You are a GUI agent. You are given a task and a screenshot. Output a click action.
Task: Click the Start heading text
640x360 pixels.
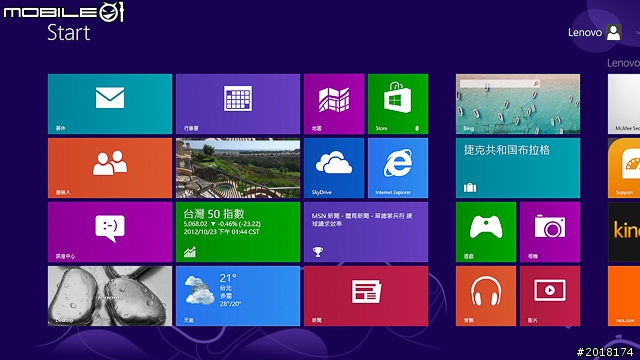click(x=69, y=33)
